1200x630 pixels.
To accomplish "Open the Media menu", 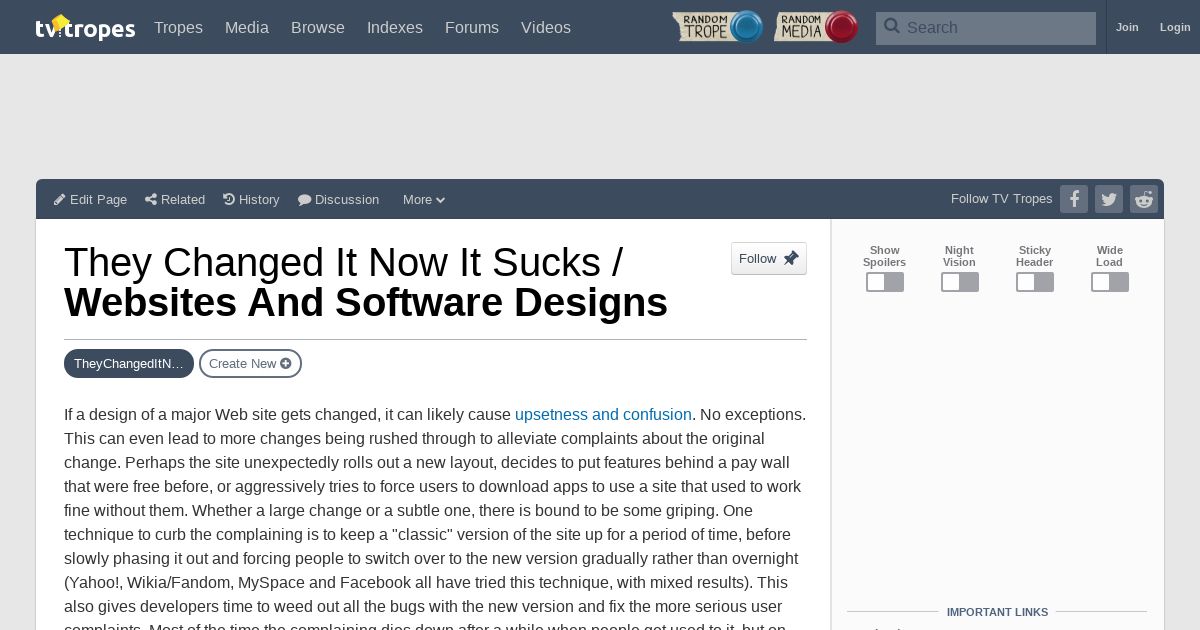I will [247, 27].
